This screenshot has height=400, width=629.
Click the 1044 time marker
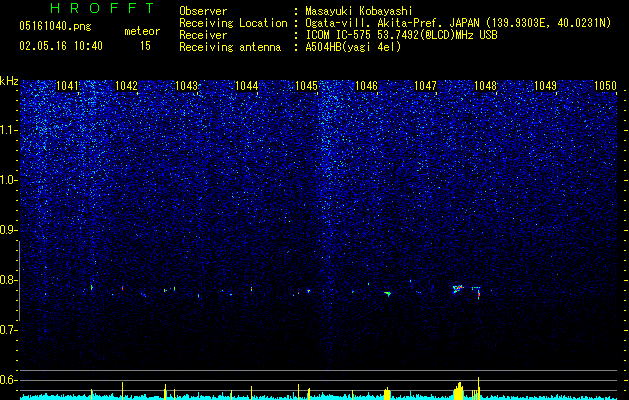click(246, 86)
